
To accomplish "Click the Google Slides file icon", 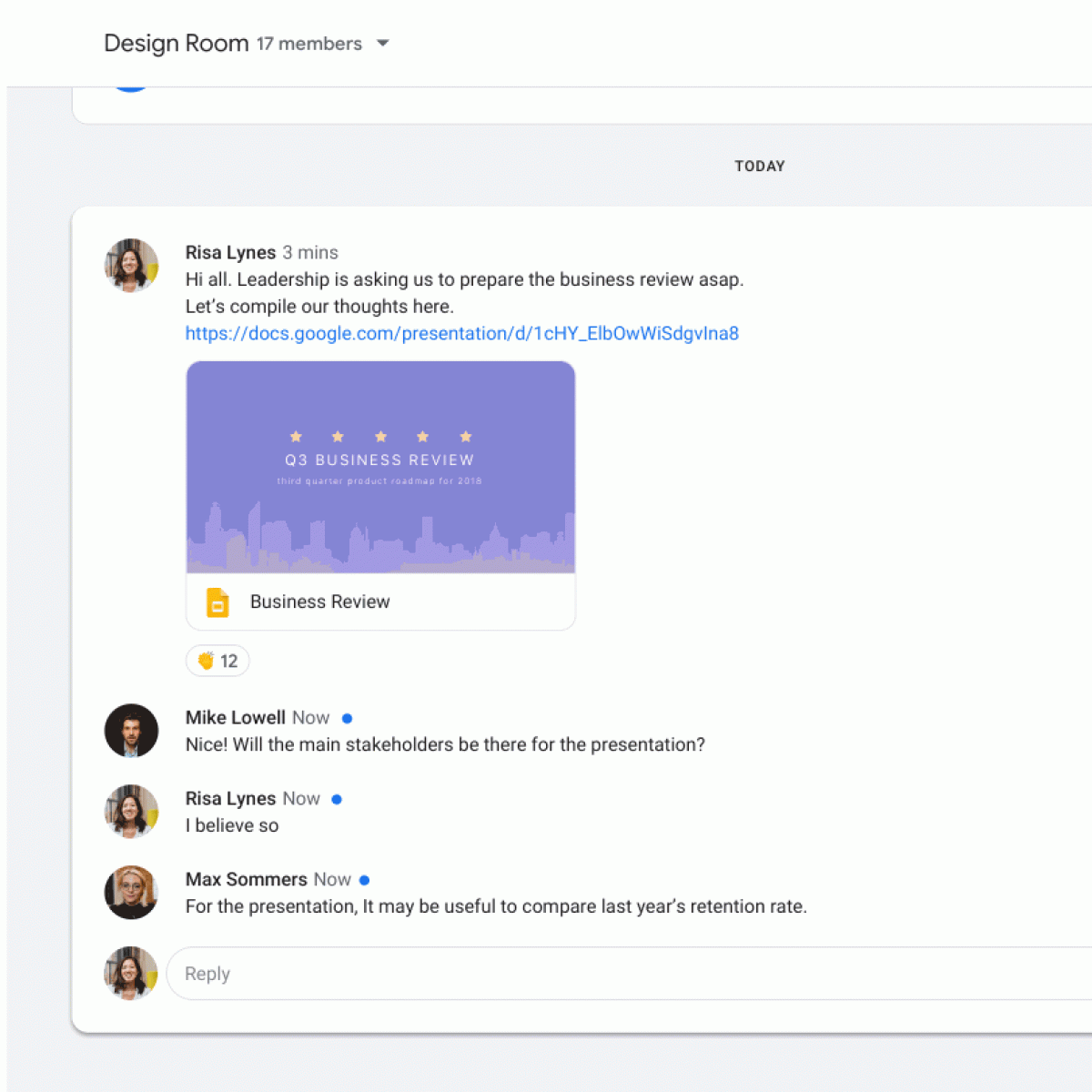I will (217, 602).
